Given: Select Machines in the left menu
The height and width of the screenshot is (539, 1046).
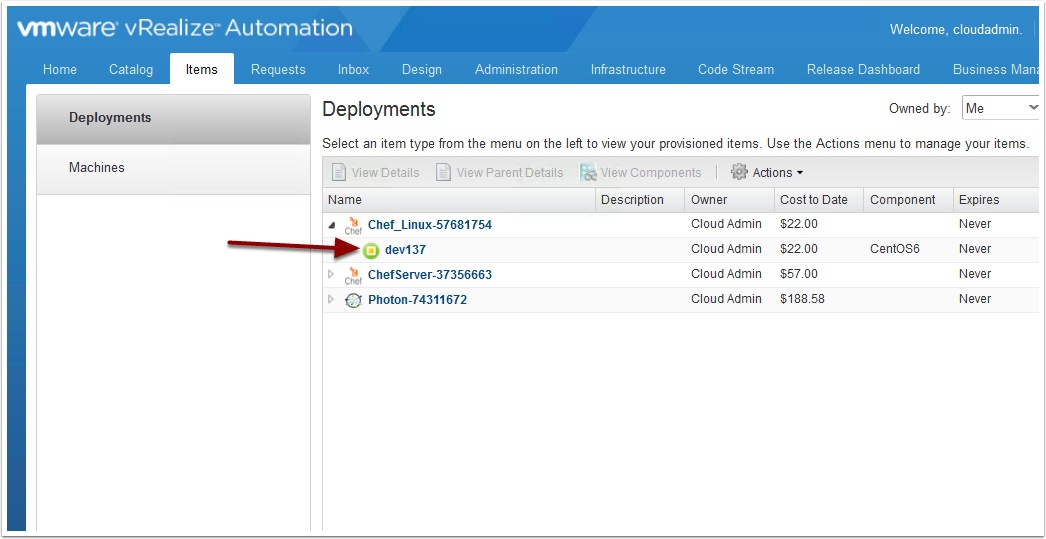Looking at the screenshot, I should pyautogui.click(x=173, y=168).
